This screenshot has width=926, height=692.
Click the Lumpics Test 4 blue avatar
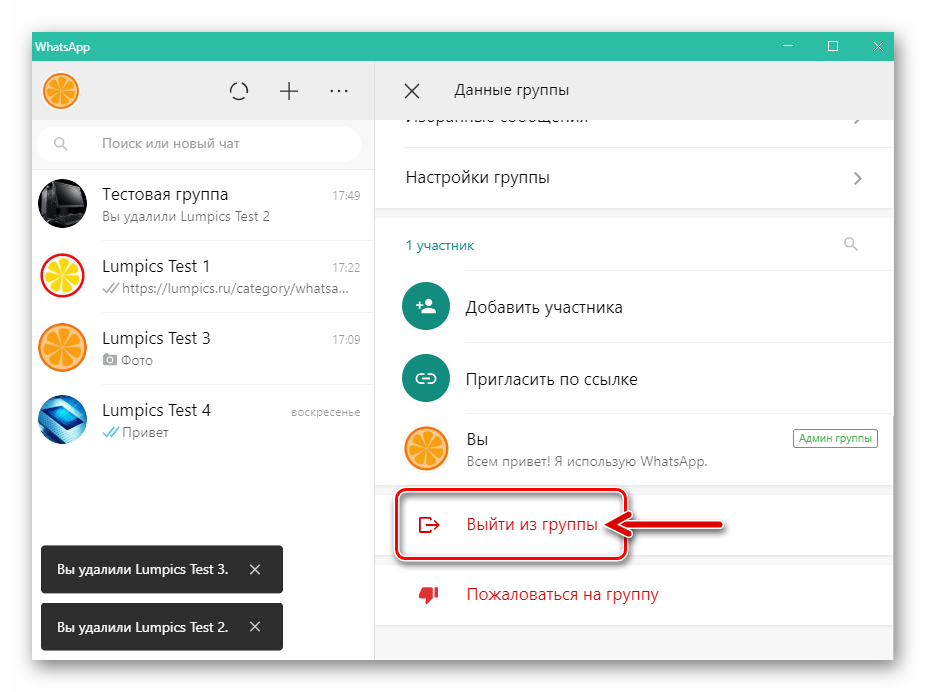tap(63, 420)
